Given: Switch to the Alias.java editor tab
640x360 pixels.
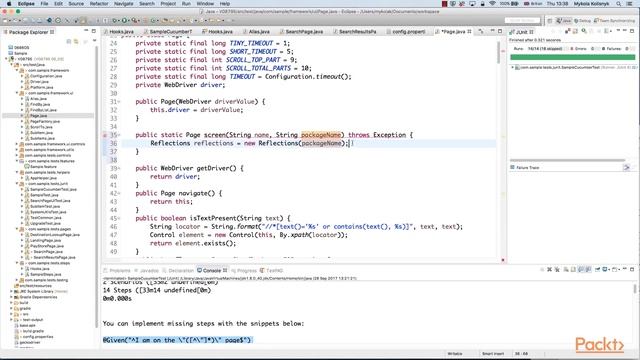Looking at the screenshot, I should point(256,31).
